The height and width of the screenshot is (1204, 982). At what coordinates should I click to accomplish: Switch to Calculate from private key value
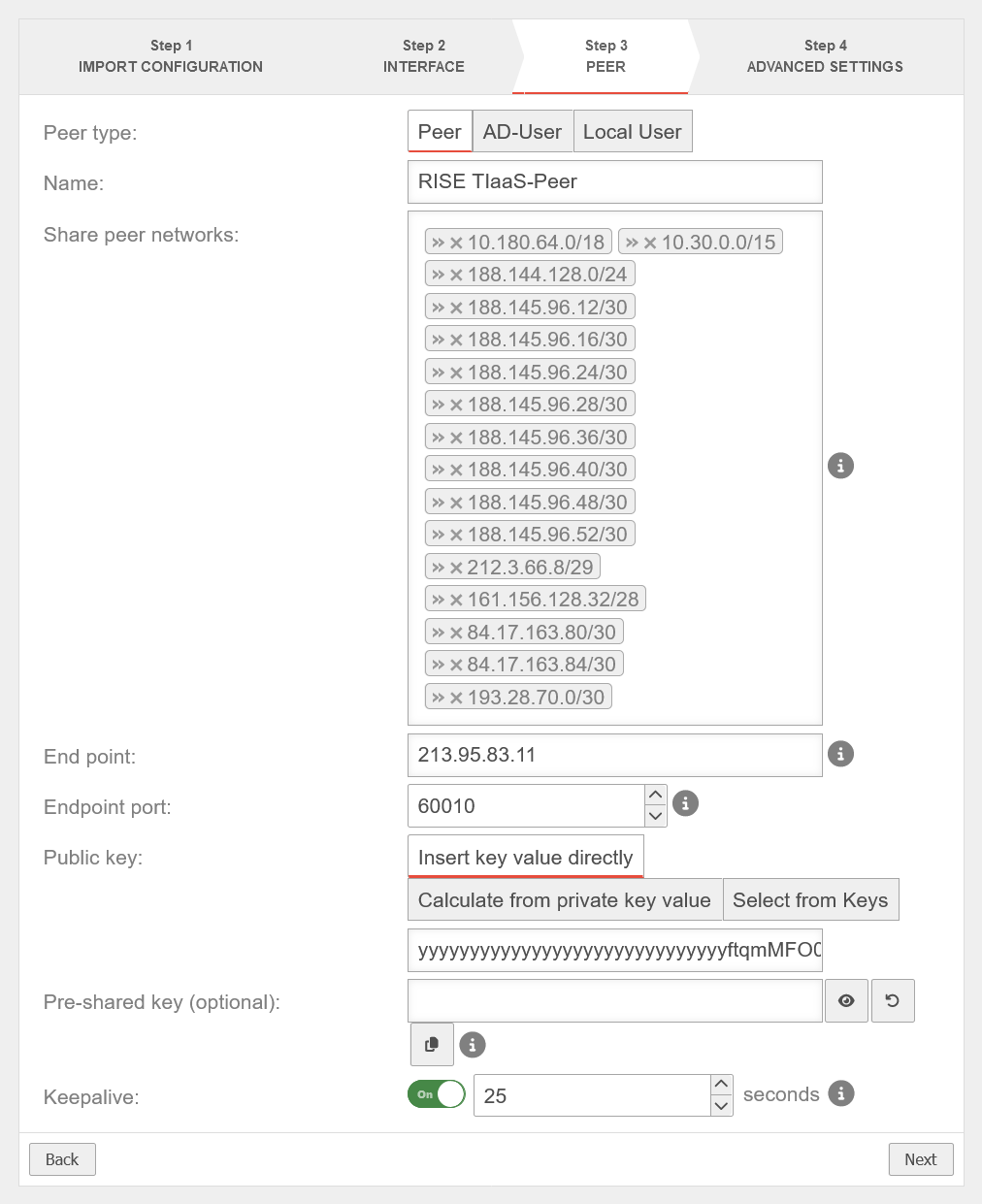click(564, 900)
